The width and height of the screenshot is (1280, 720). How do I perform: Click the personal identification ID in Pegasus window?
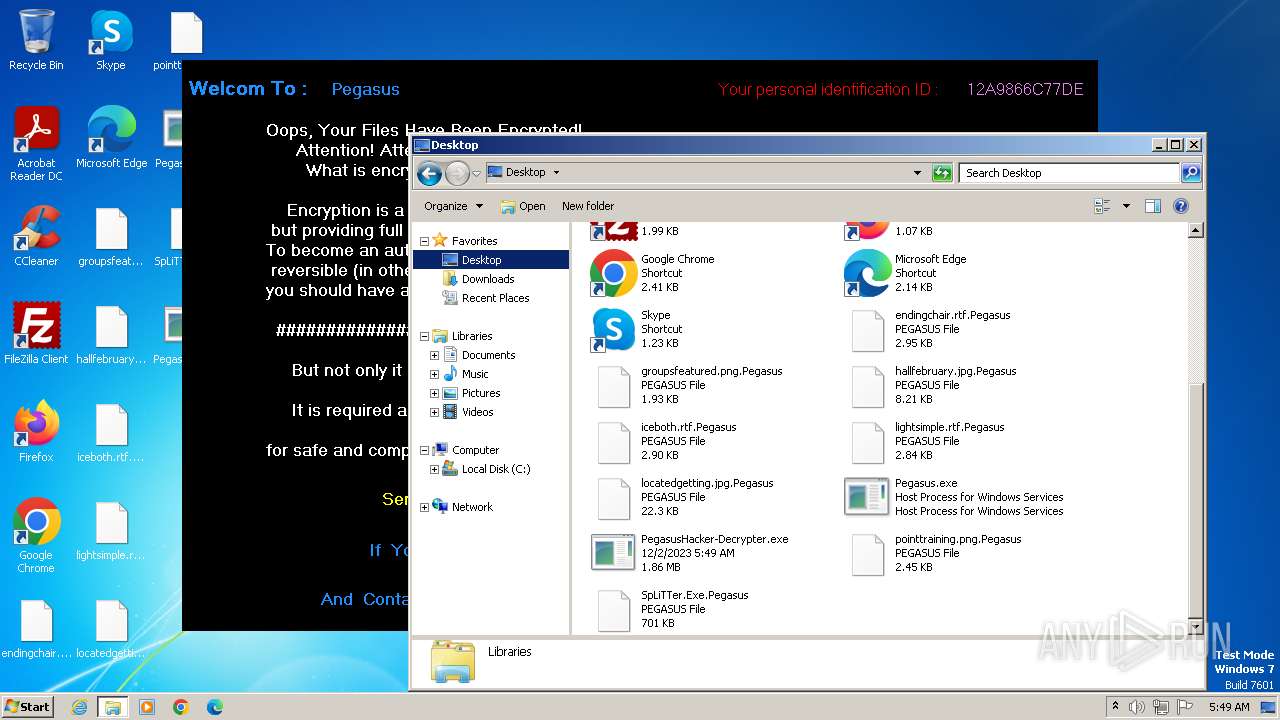pos(1025,89)
